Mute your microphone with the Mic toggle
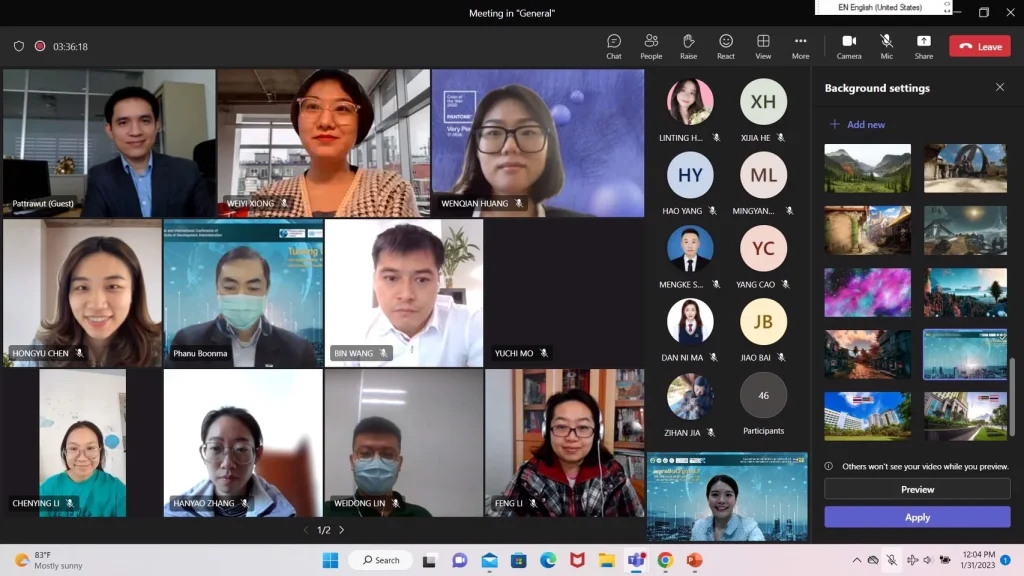This screenshot has height=576, width=1024. (x=886, y=46)
